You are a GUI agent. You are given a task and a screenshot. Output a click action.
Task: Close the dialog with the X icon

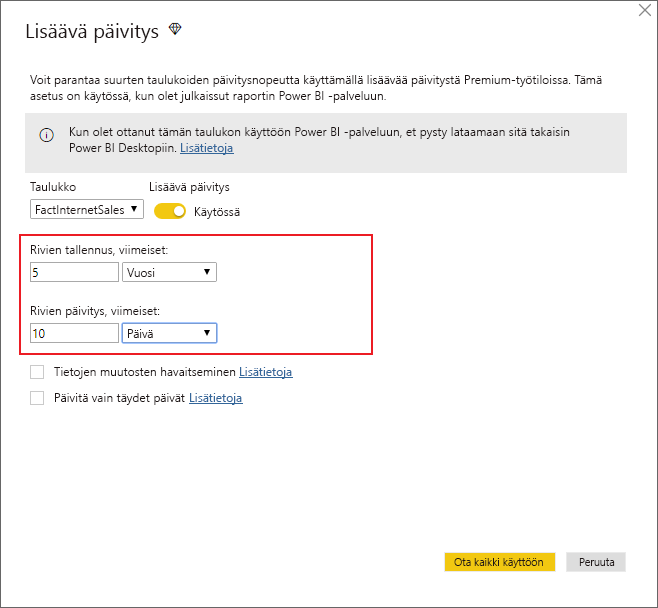point(645,10)
